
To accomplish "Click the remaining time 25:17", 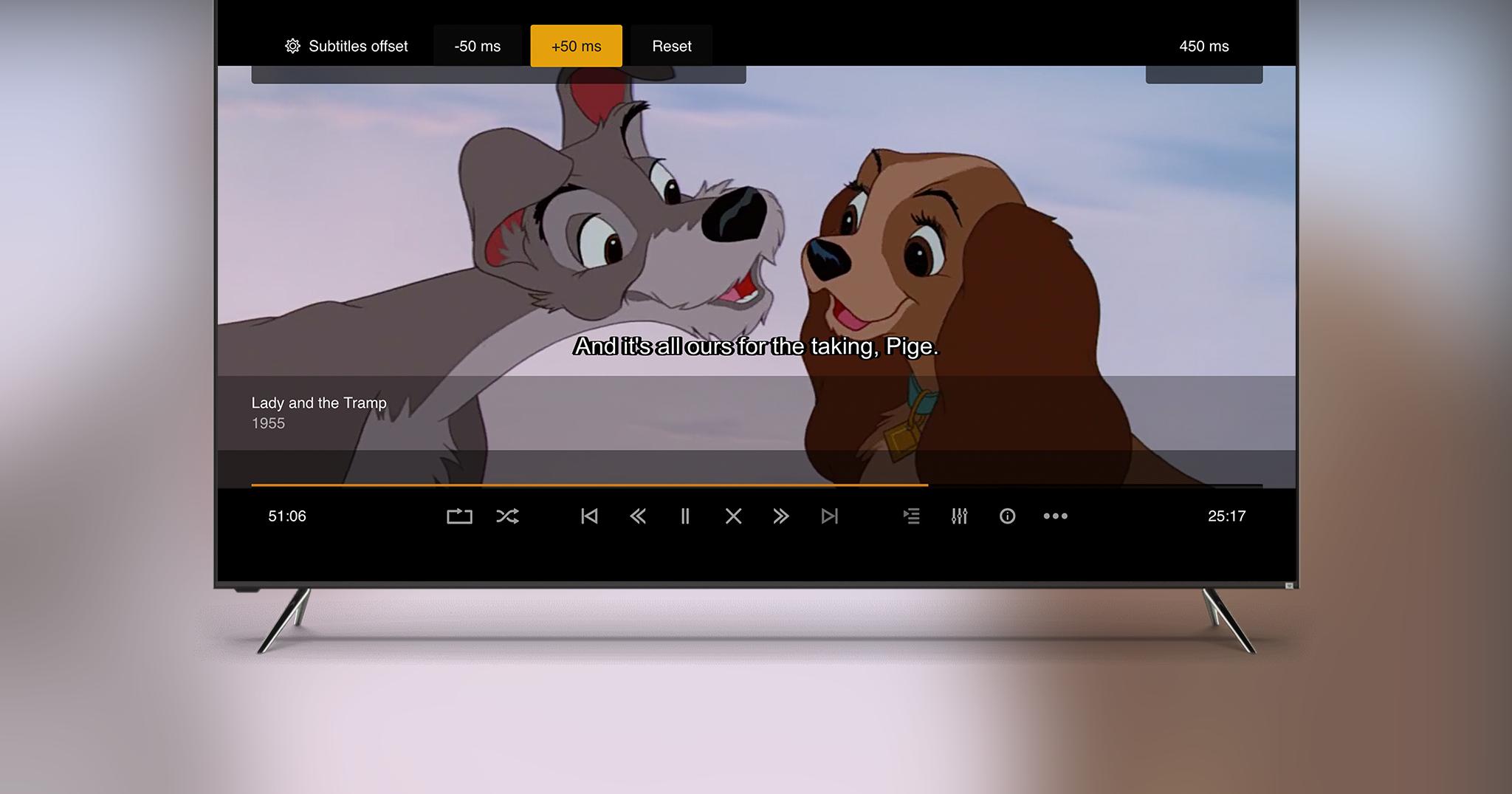I will click(1227, 516).
